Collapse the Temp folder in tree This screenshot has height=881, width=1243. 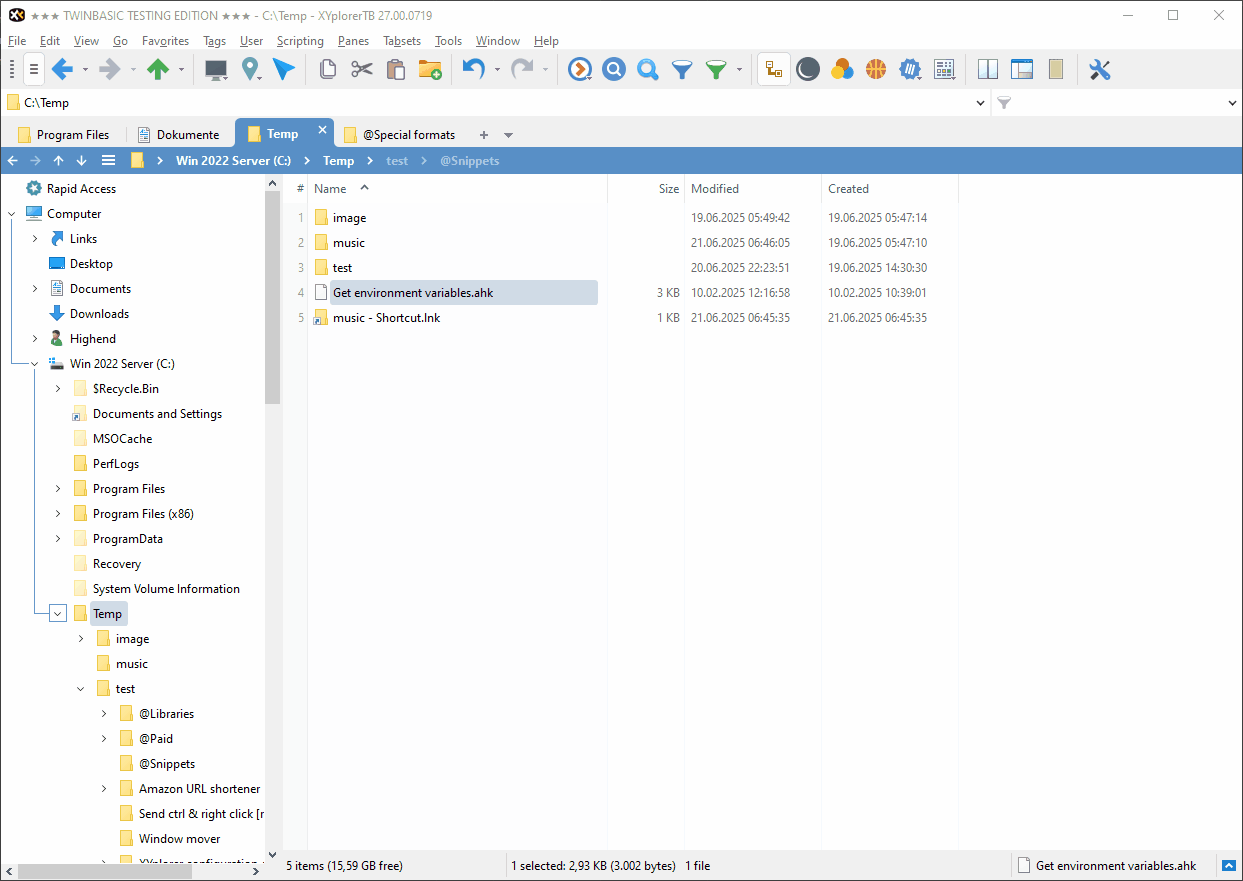coord(58,614)
